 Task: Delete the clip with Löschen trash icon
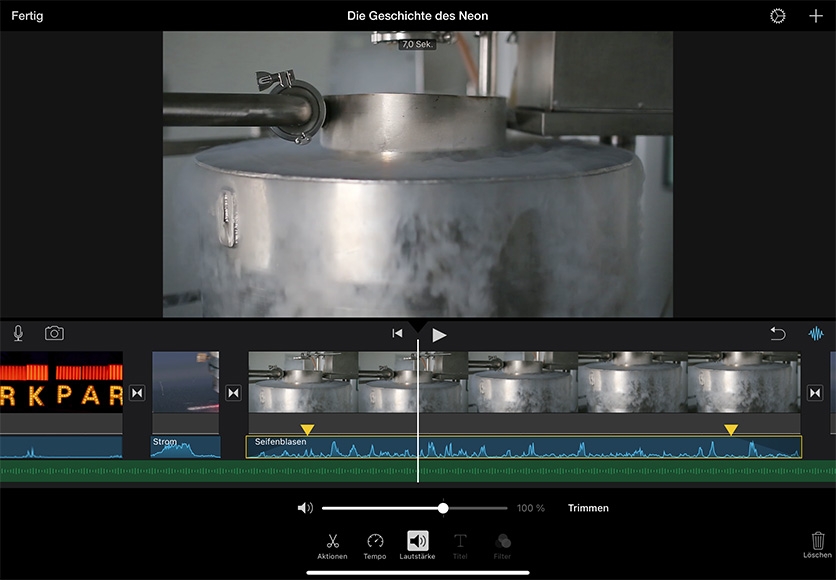coord(817,545)
